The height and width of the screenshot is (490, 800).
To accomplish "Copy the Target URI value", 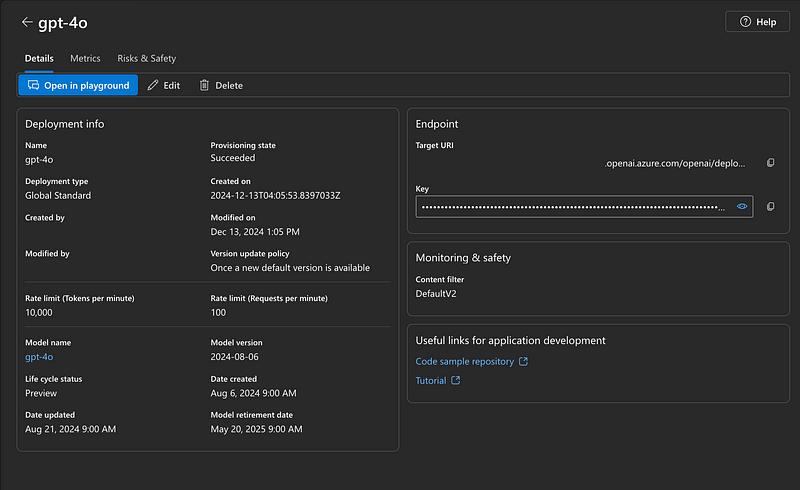I will coord(770,163).
